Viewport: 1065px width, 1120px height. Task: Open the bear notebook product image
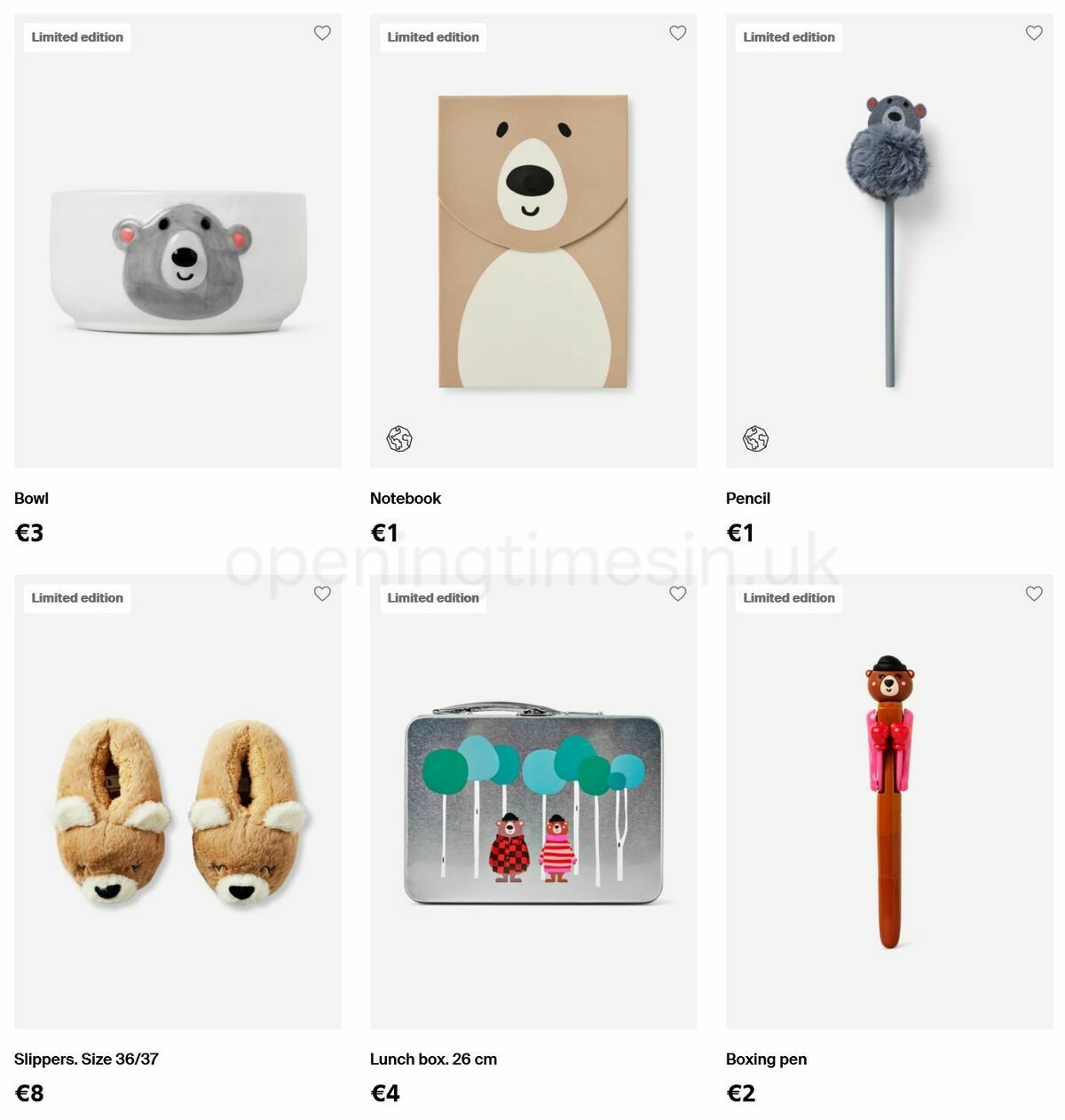533,241
